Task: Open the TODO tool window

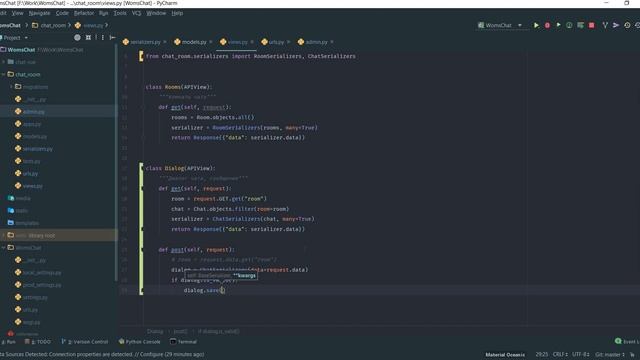Action: [38, 342]
